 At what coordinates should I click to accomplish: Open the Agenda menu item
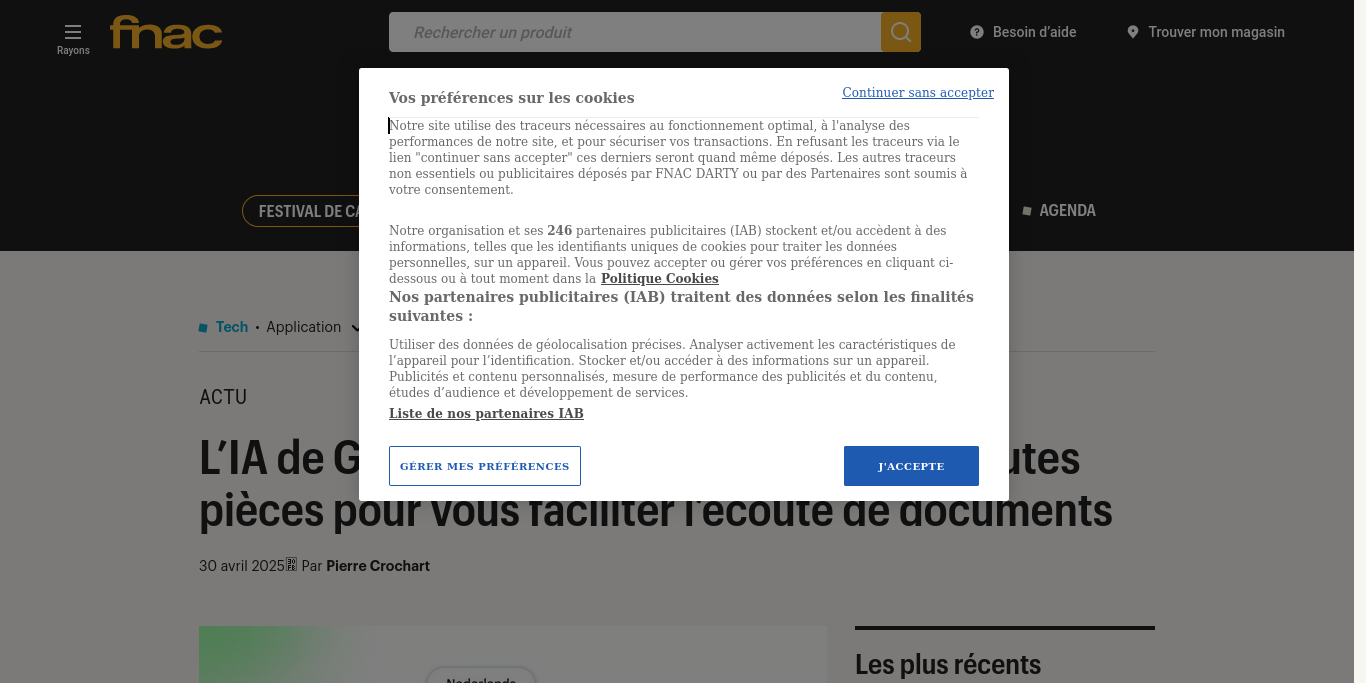(1059, 211)
